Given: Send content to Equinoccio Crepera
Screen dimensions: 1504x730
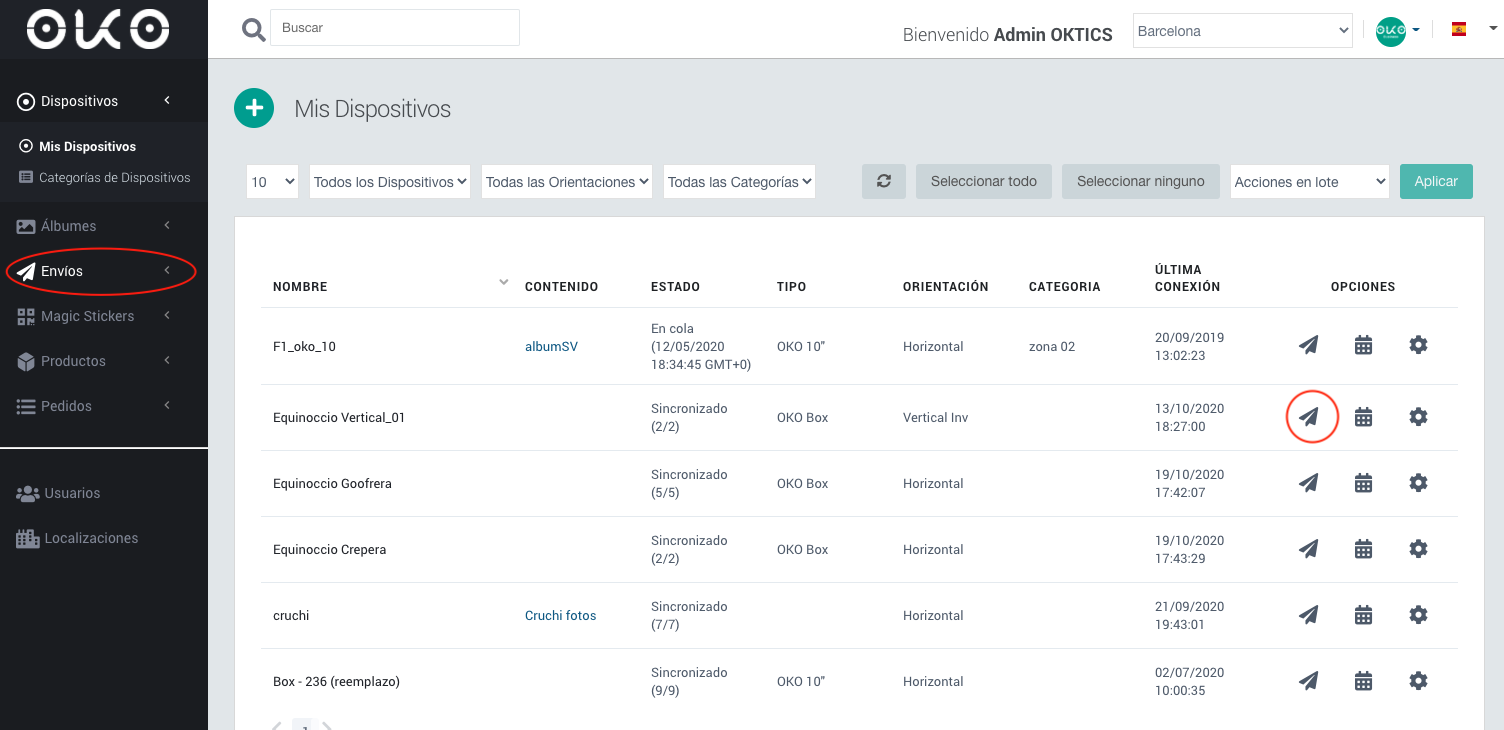Looking at the screenshot, I should click(x=1308, y=549).
